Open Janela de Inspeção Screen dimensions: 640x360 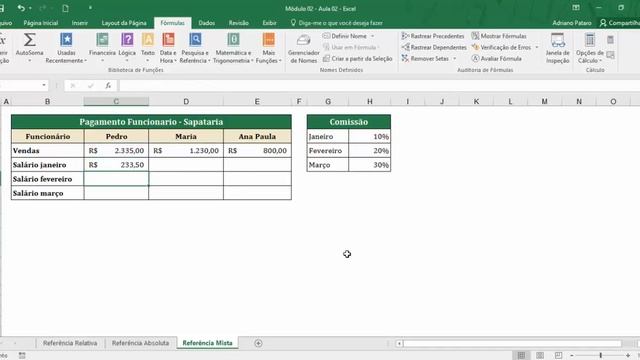point(558,48)
